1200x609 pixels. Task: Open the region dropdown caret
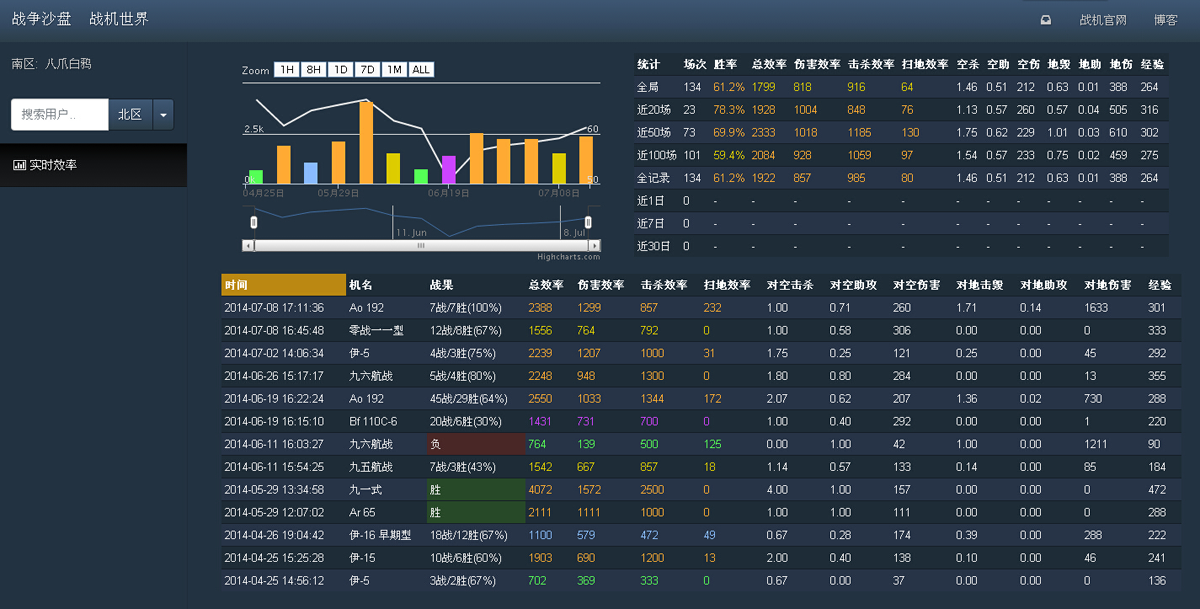(x=163, y=115)
